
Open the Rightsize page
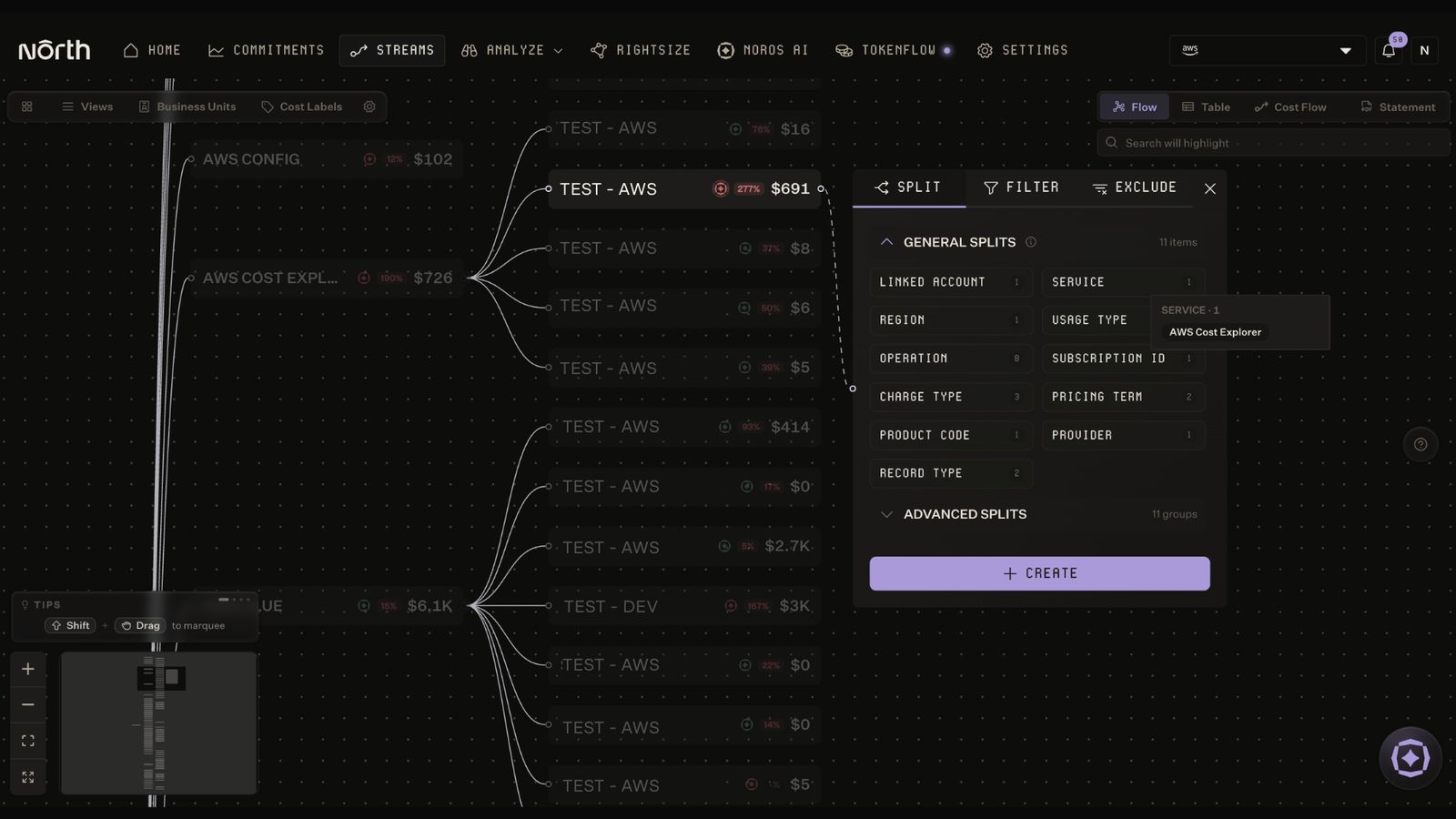point(641,50)
